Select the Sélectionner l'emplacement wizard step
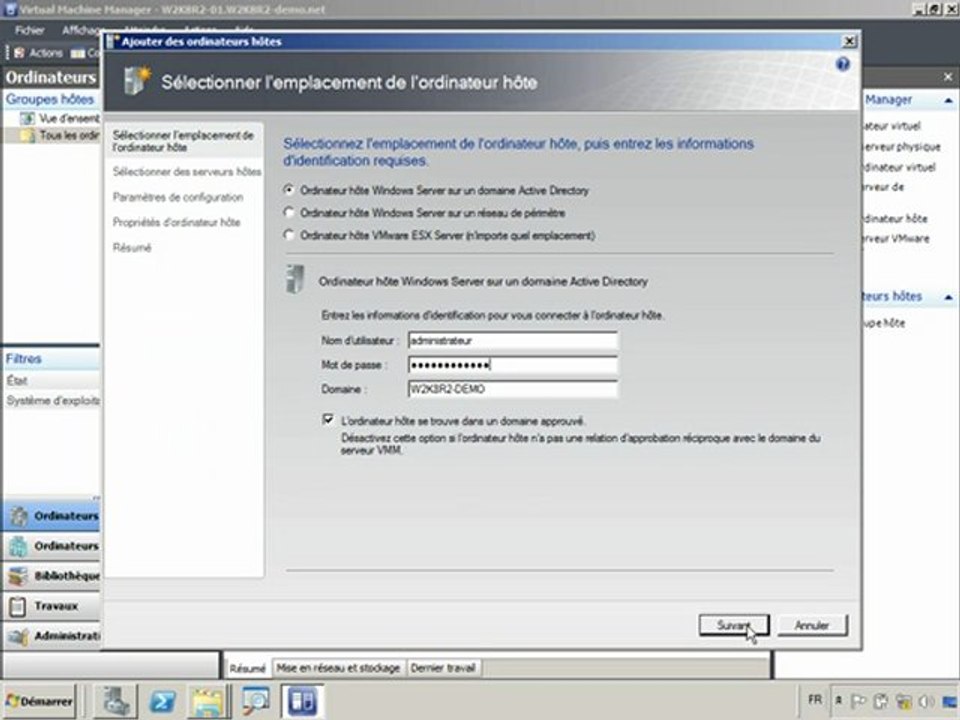Image resolution: width=960 pixels, height=720 pixels. [183, 141]
